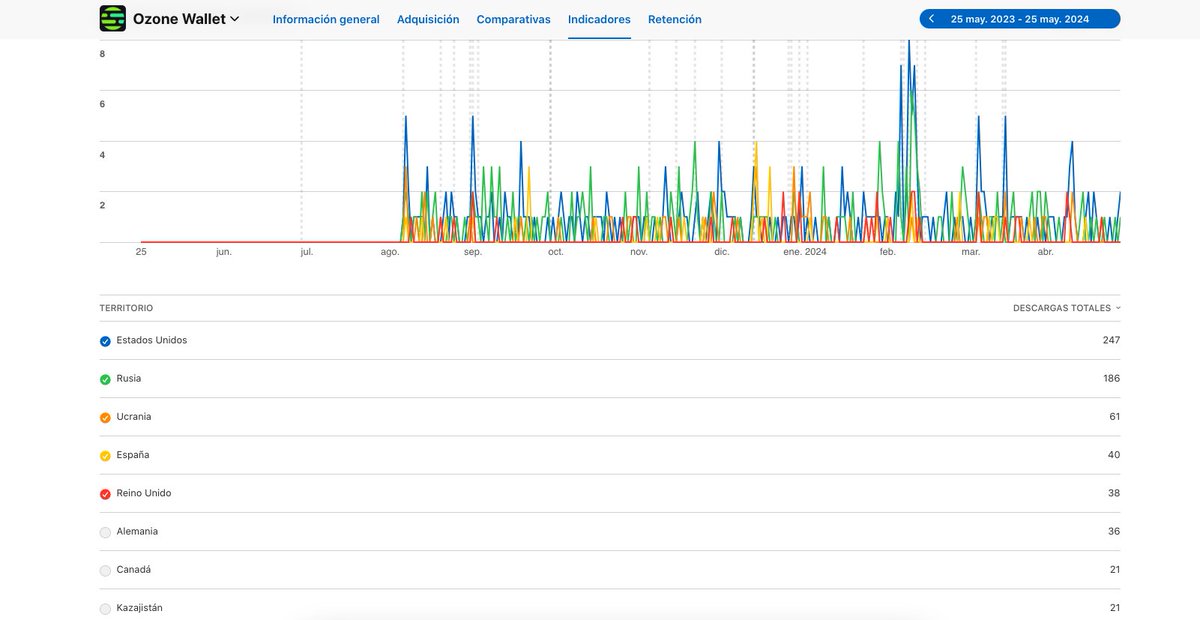Open the Ozone Wallet app switcher dropdown

tap(186, 19)
